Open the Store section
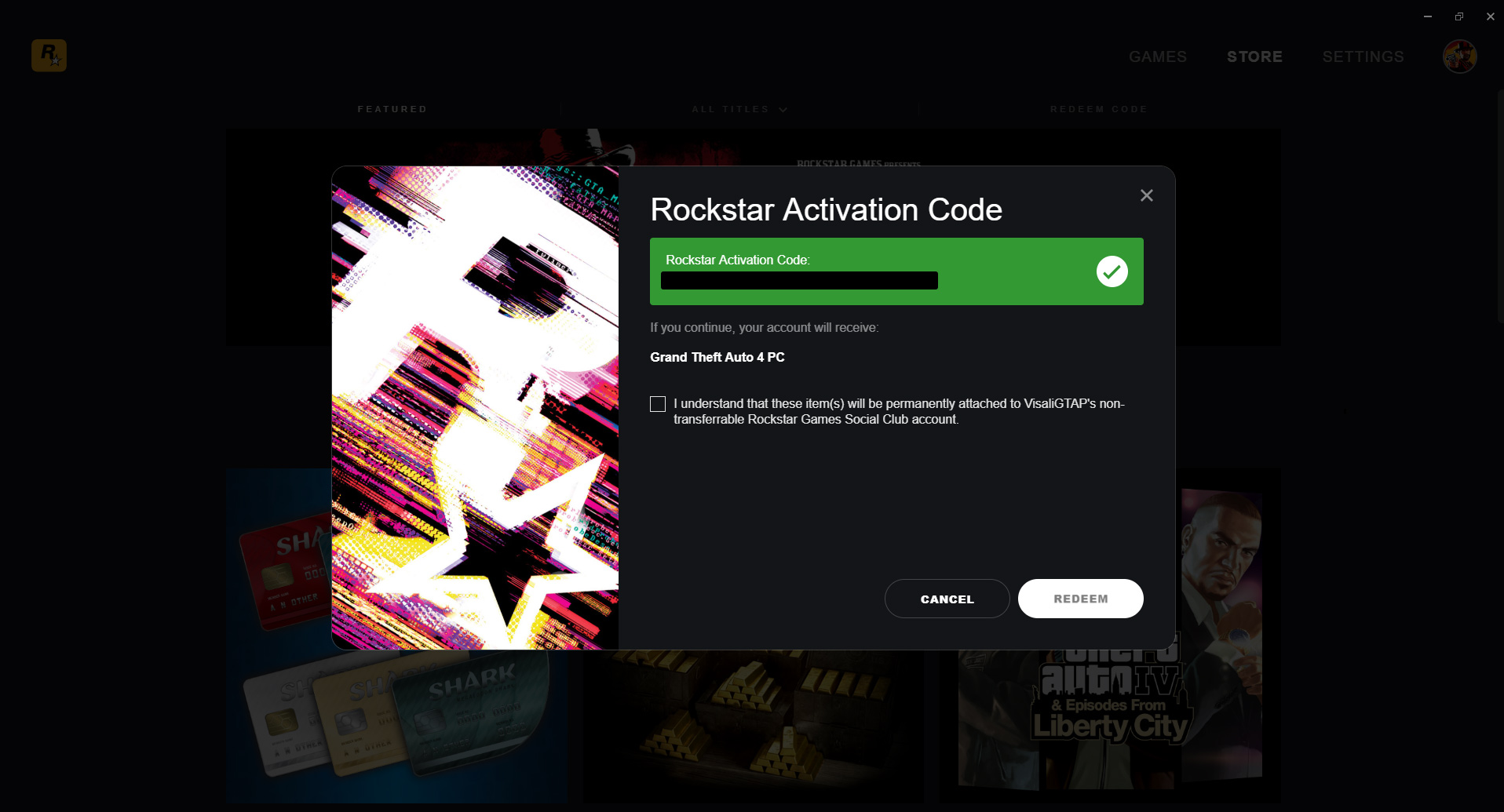The height and width of the screenshot is (812, 1504). pos(1254,56)
